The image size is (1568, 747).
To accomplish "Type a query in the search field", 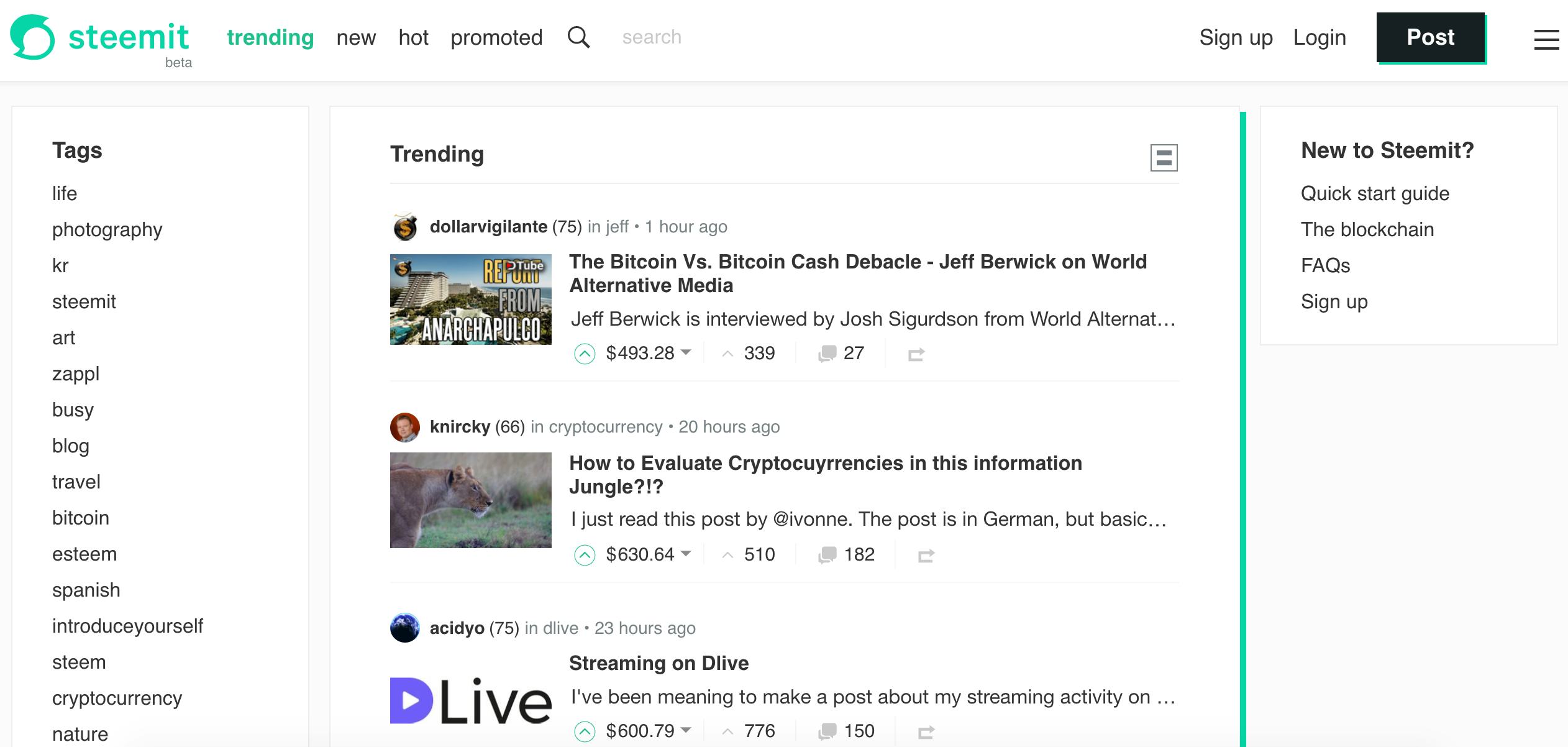I will [652, 37].
